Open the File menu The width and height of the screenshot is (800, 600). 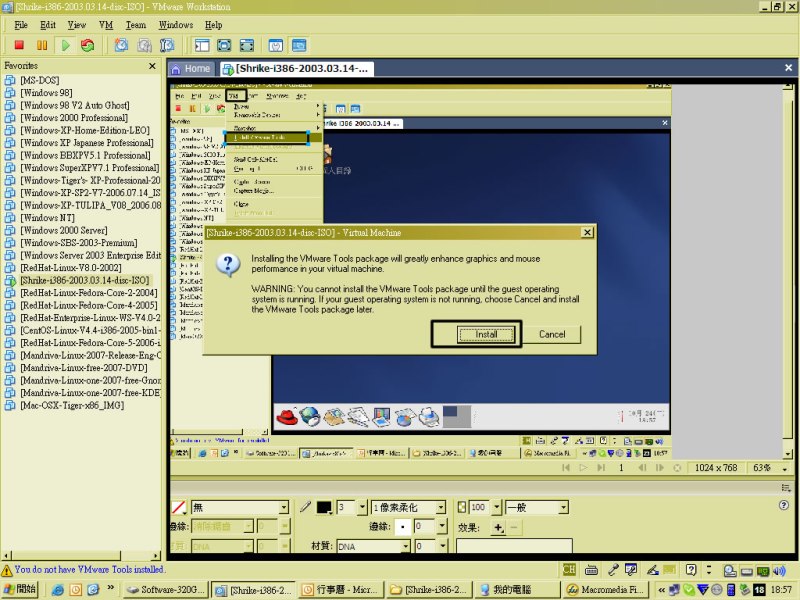(21, 25)
